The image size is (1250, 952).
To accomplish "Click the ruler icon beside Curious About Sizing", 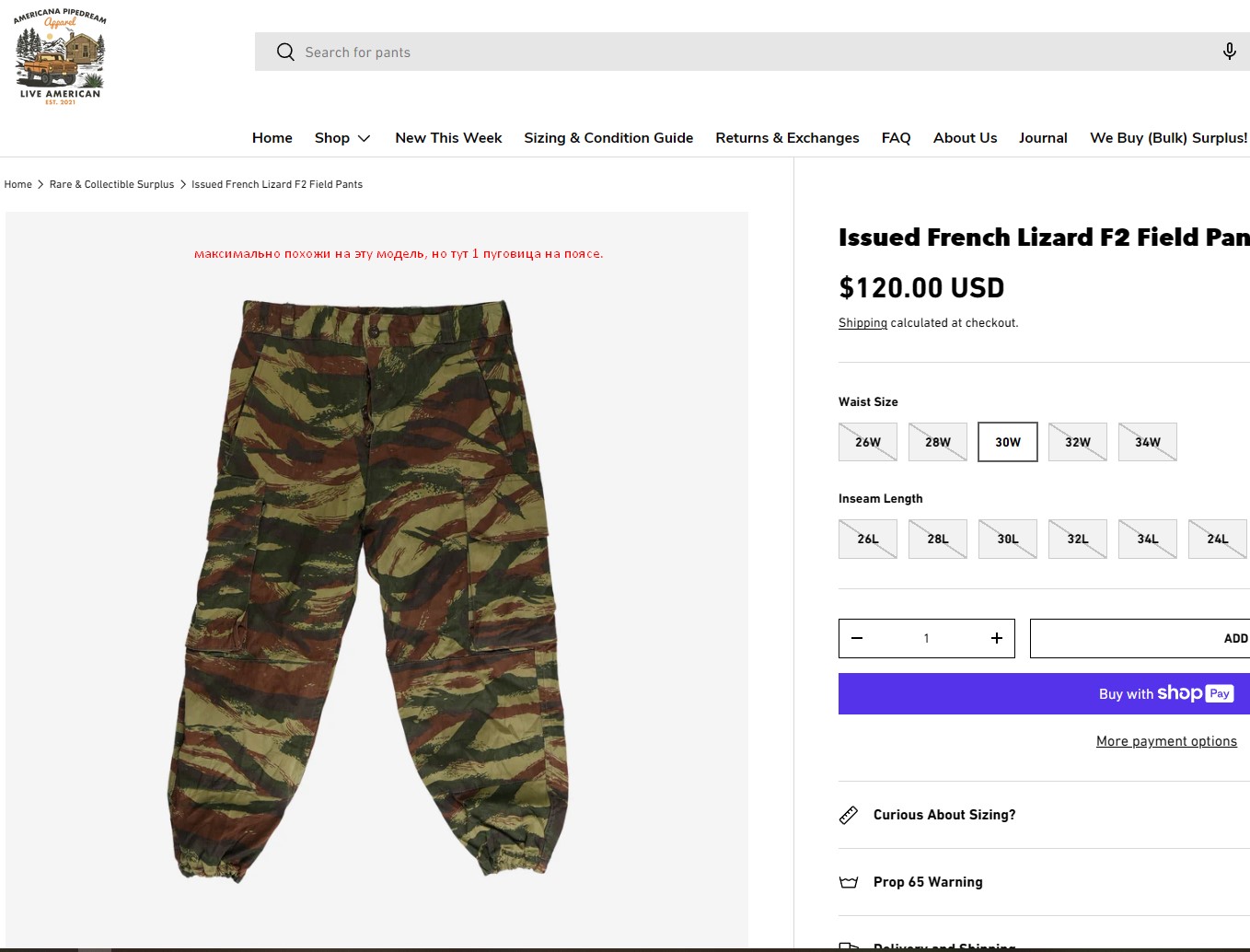I will [849, 815].
